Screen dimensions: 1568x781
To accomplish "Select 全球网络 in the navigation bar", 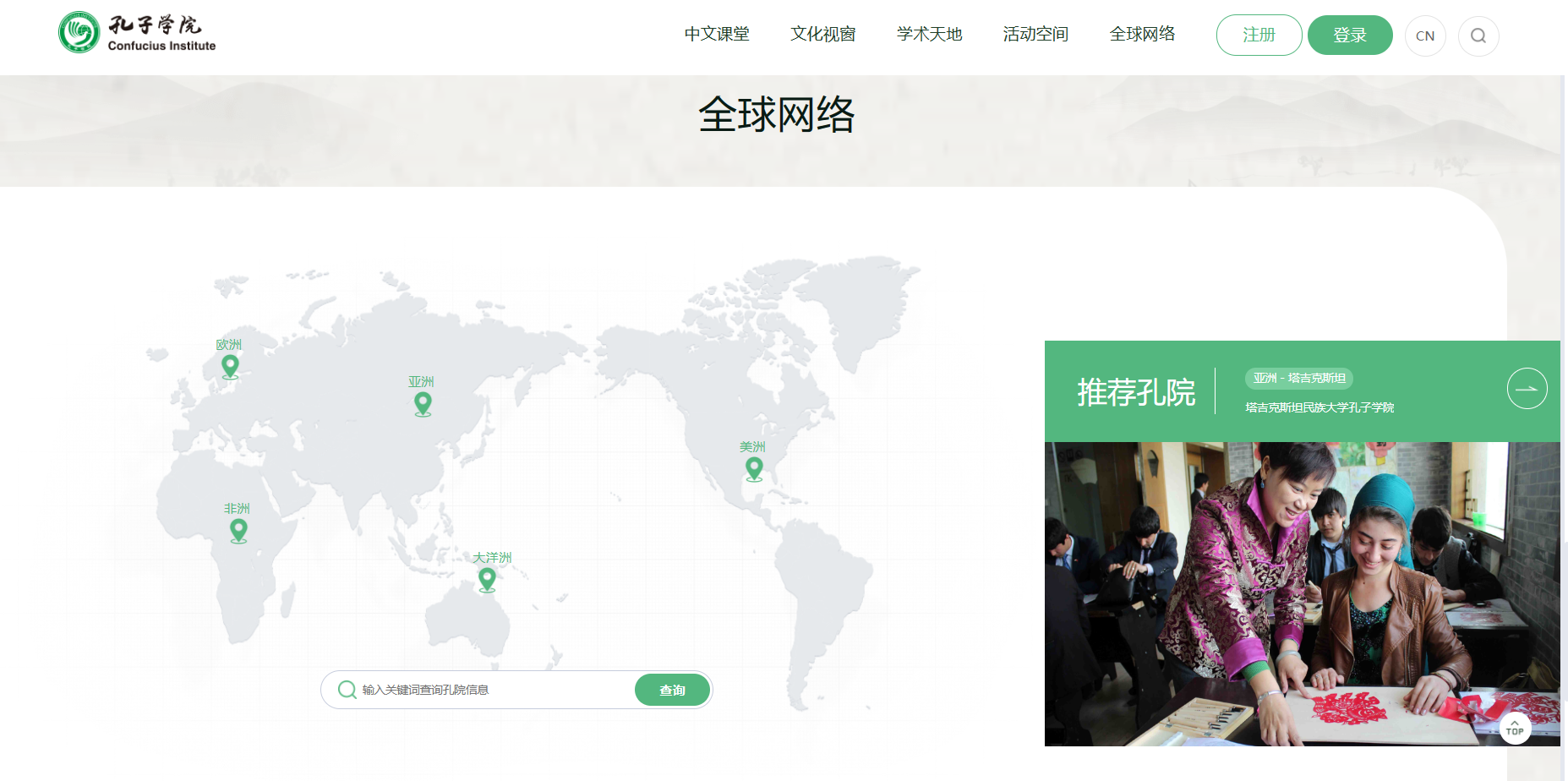I will pyautogui.click(x=1142, y=35).
